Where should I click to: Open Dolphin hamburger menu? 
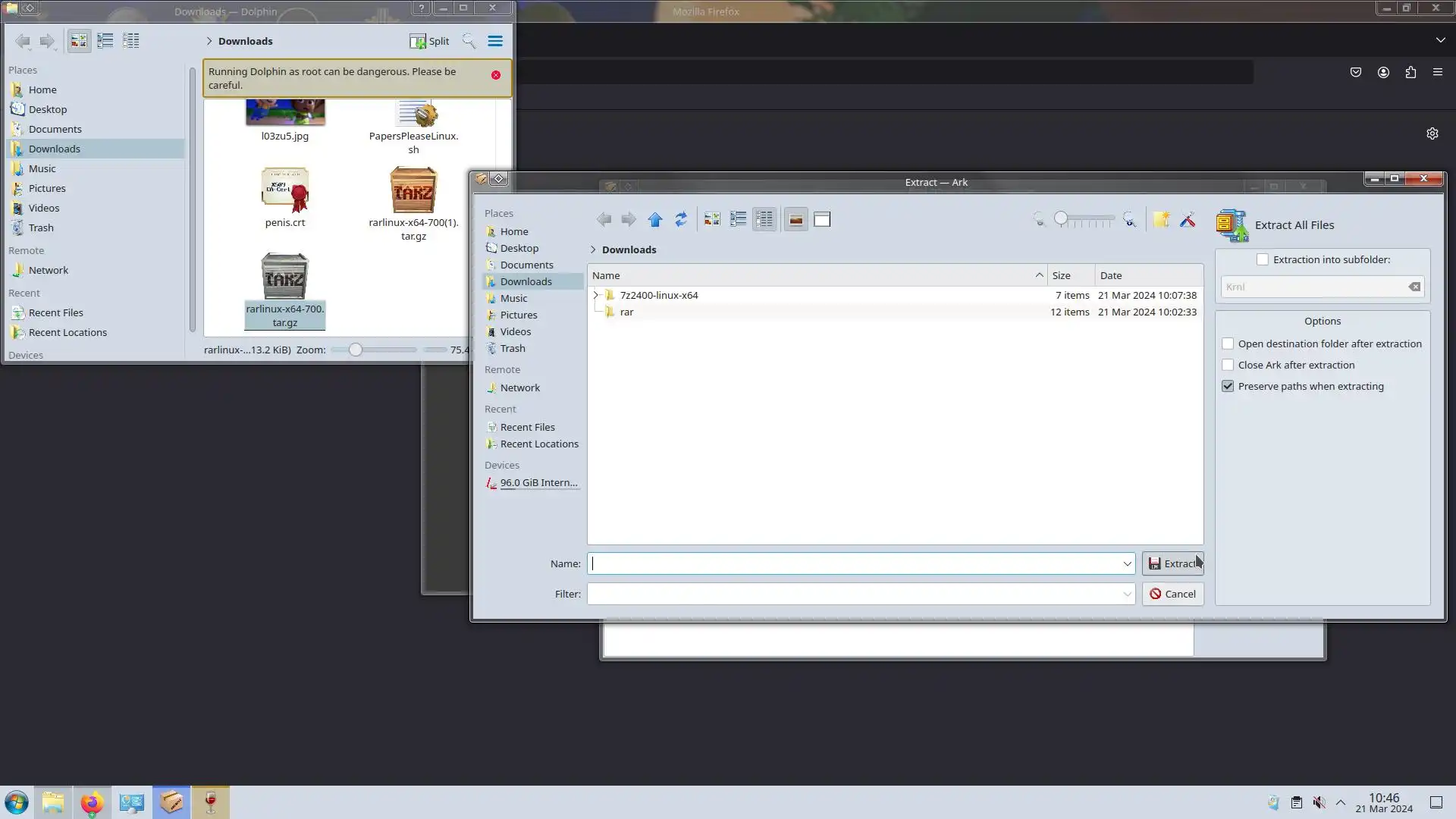click(x=495, y=42)
